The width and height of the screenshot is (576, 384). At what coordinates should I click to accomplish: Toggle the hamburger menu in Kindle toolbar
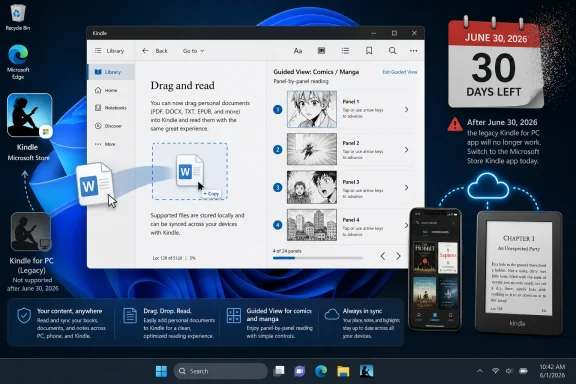coord(98,51)
